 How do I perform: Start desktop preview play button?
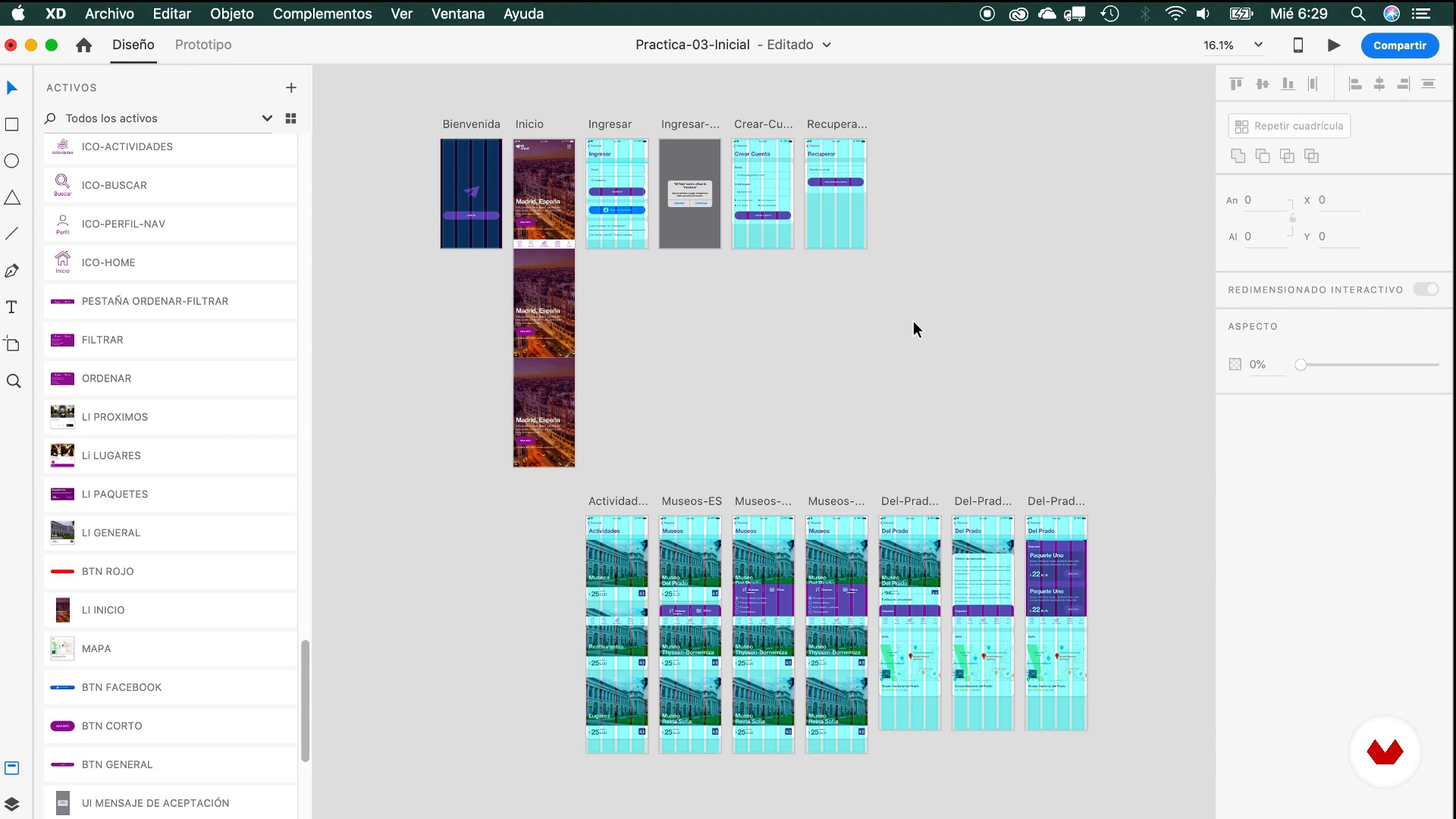coord(1334,45)
